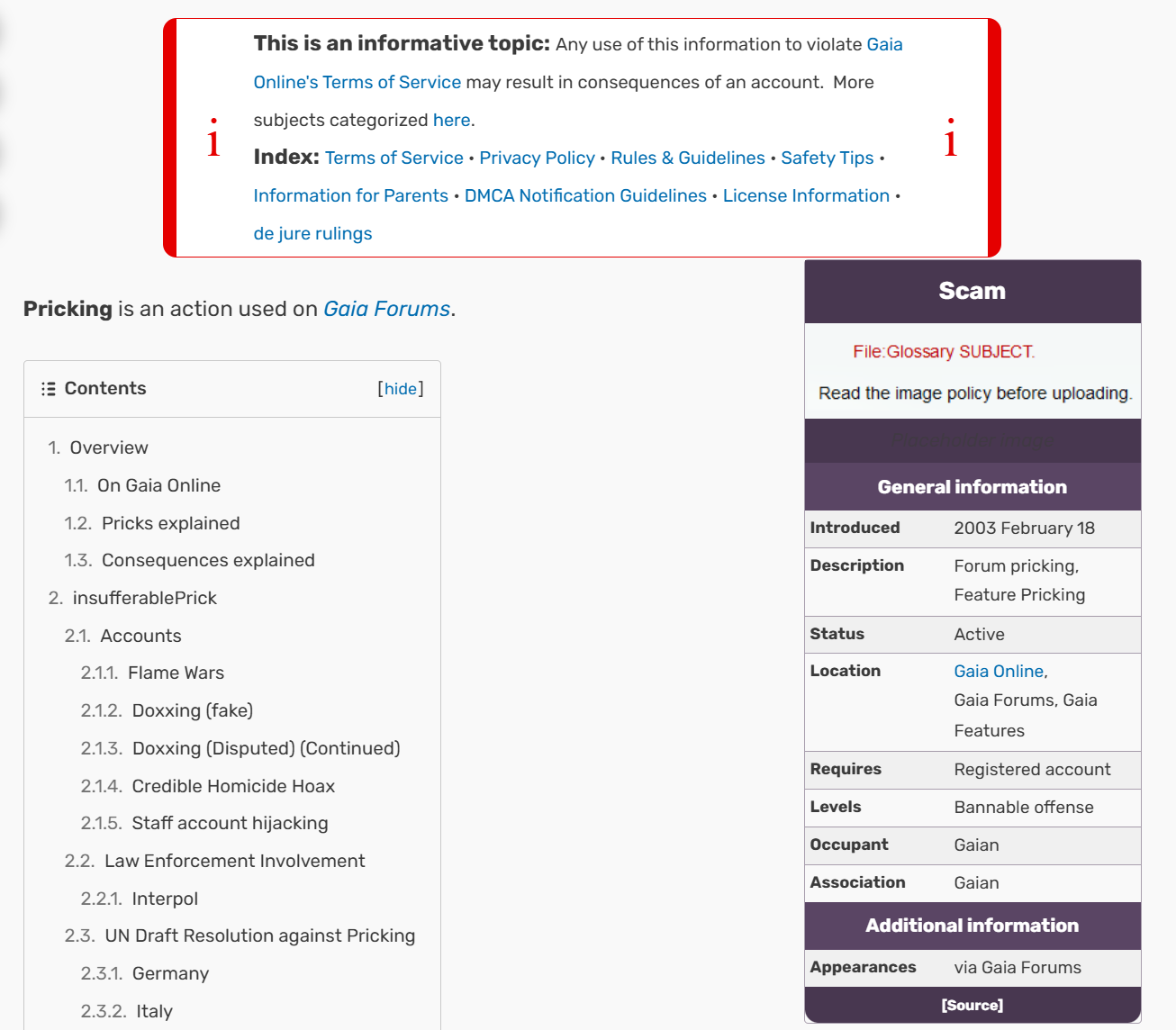Open UN Draft Resolution against Pricking entry

tap(260, 935)
